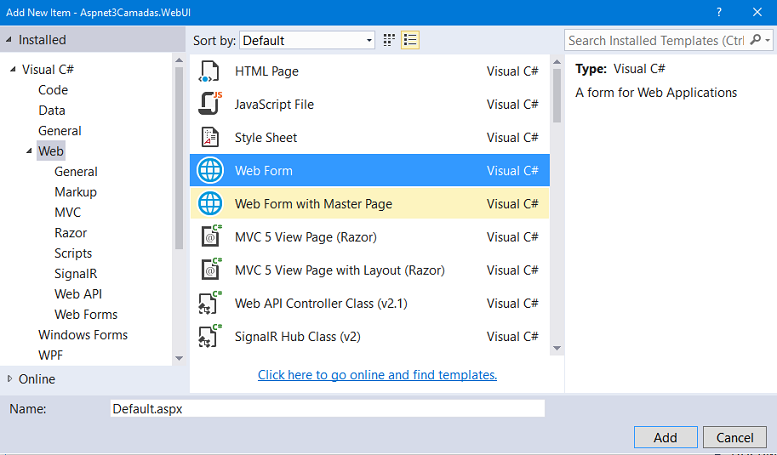
Task: Choose SignalR Hub Class (v2)
Action: coord(370,337)
